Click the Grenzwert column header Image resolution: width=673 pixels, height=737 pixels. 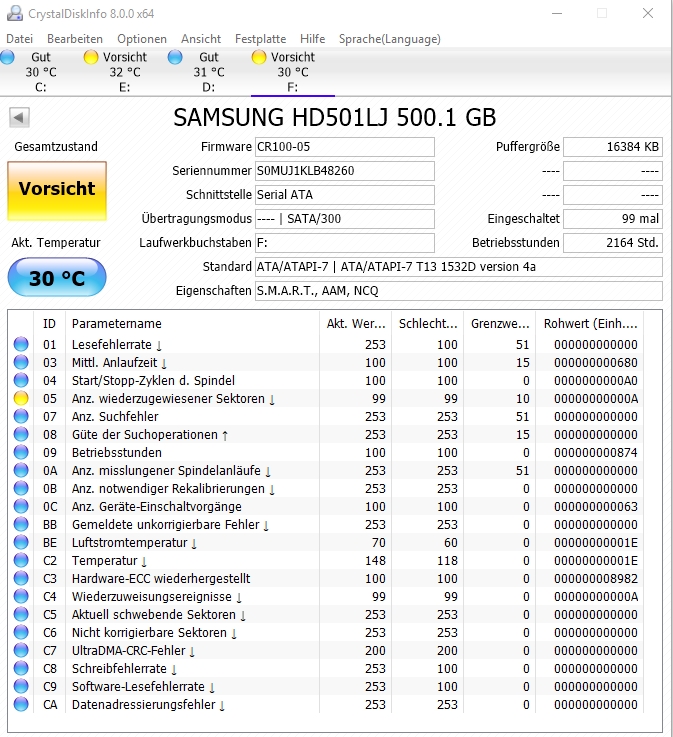pyautogui.click(x=500, y=323)
